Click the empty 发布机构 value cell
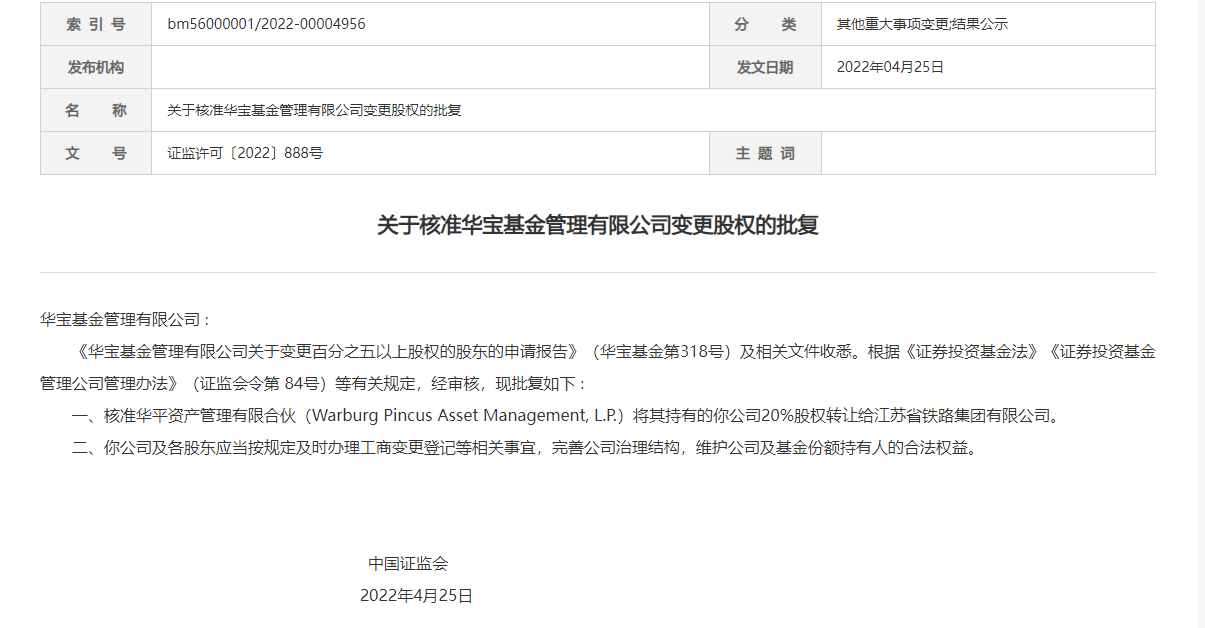 pos(430,67)
